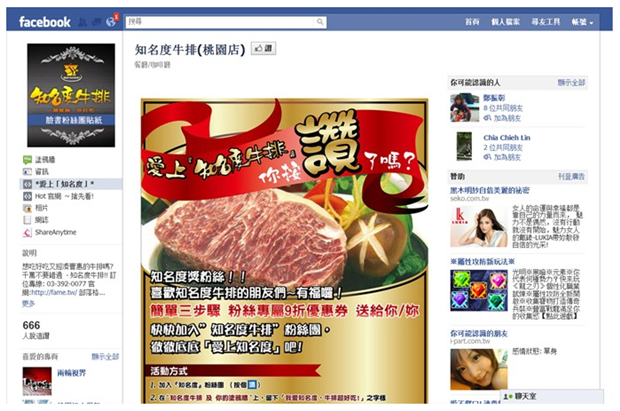
Task: Open the messages icon in header
Action: 96,22
